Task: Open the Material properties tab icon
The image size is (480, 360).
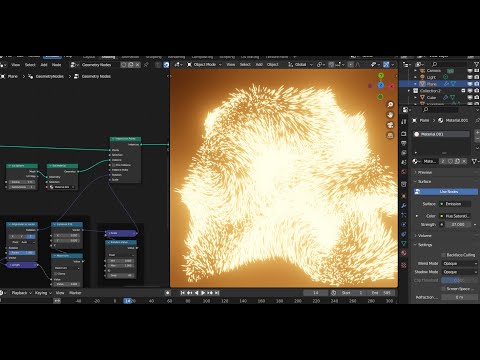Action: (x=404, y=253)
